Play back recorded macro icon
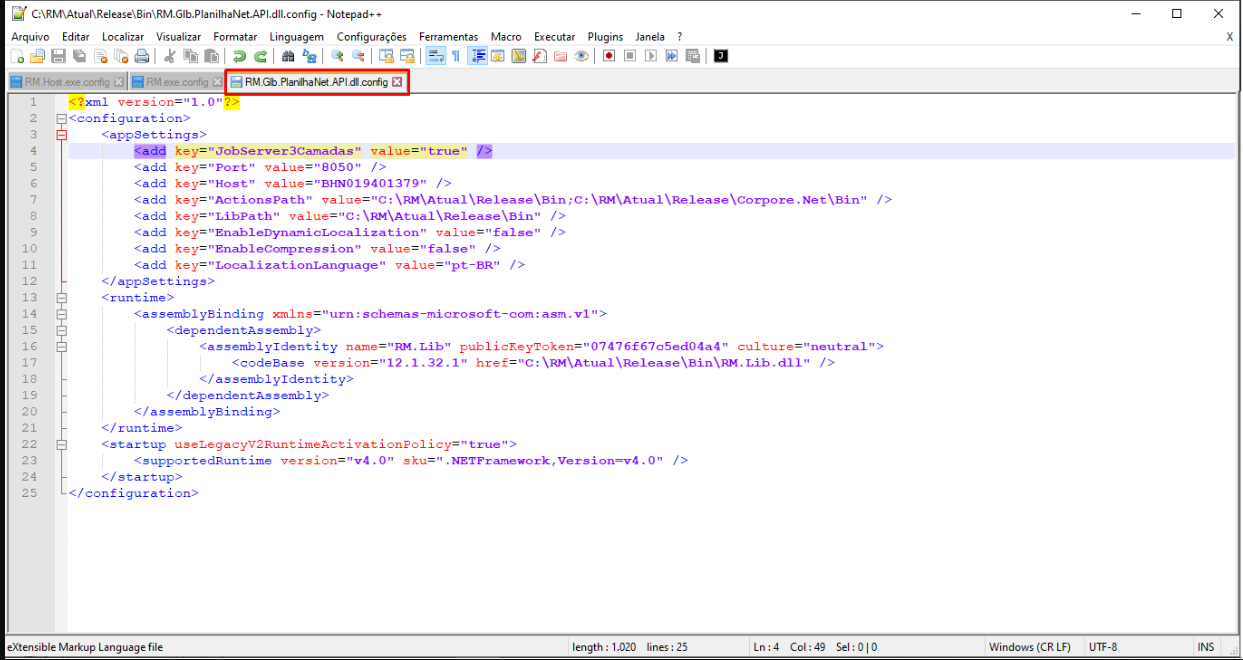 pyautogui.click(x=651, y=56)
